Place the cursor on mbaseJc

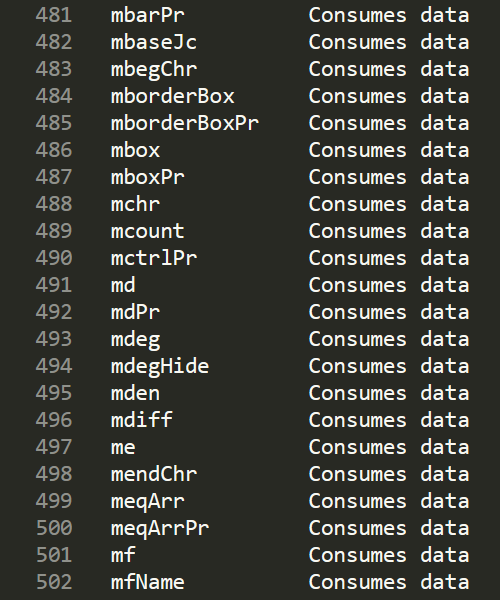[x=154, y=42]
